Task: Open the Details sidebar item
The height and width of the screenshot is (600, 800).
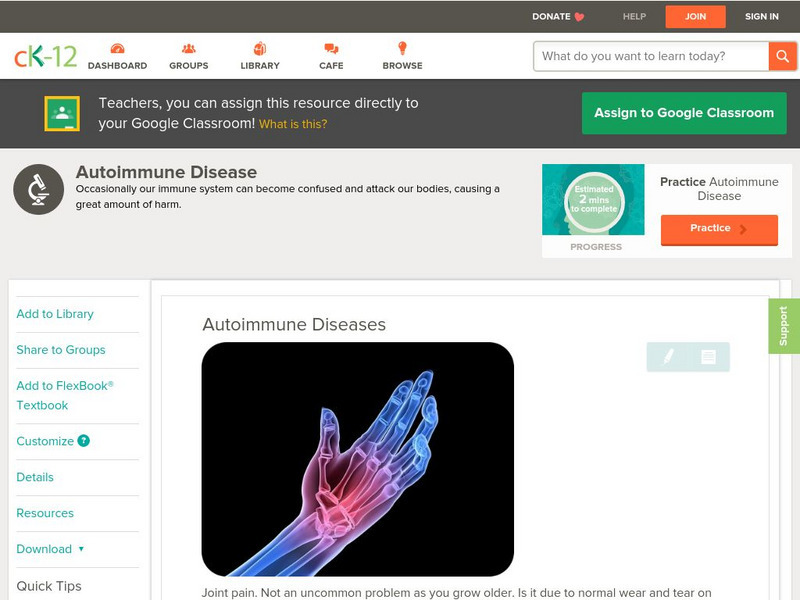Action: click(35, 477)
